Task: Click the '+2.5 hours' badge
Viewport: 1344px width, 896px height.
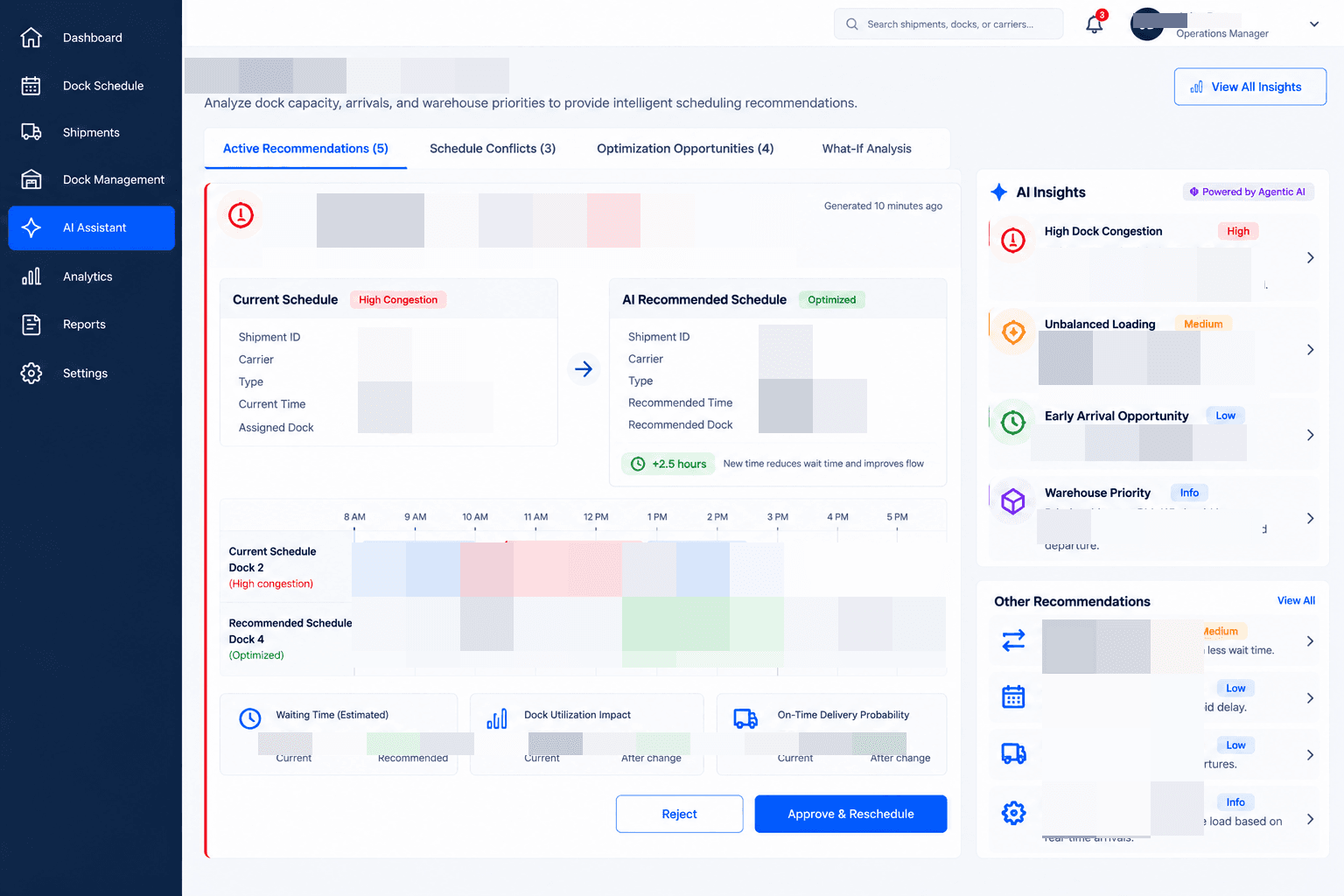Action: point(668,464)
